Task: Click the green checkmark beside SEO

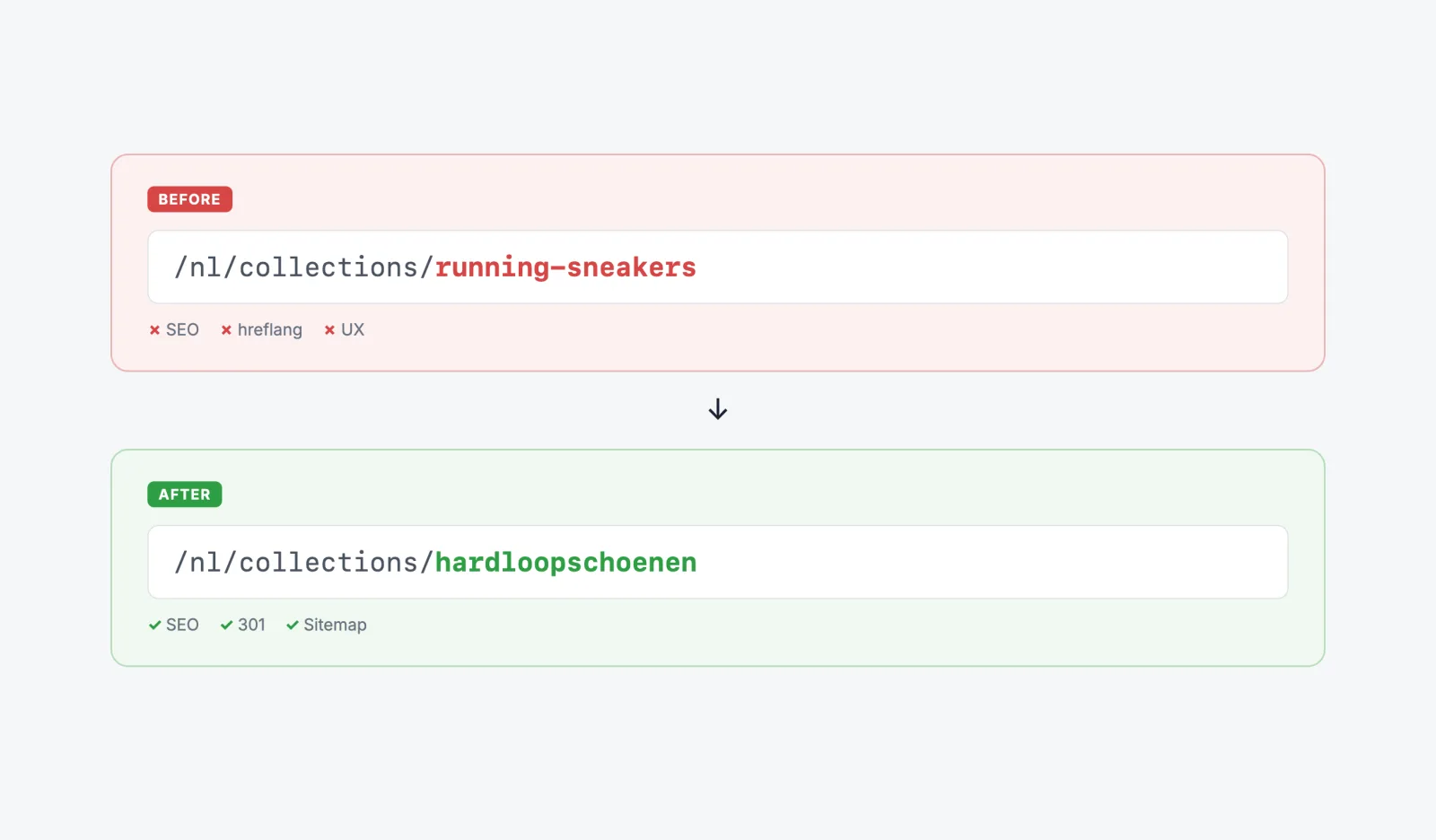Action: click(x=154, y=626)
